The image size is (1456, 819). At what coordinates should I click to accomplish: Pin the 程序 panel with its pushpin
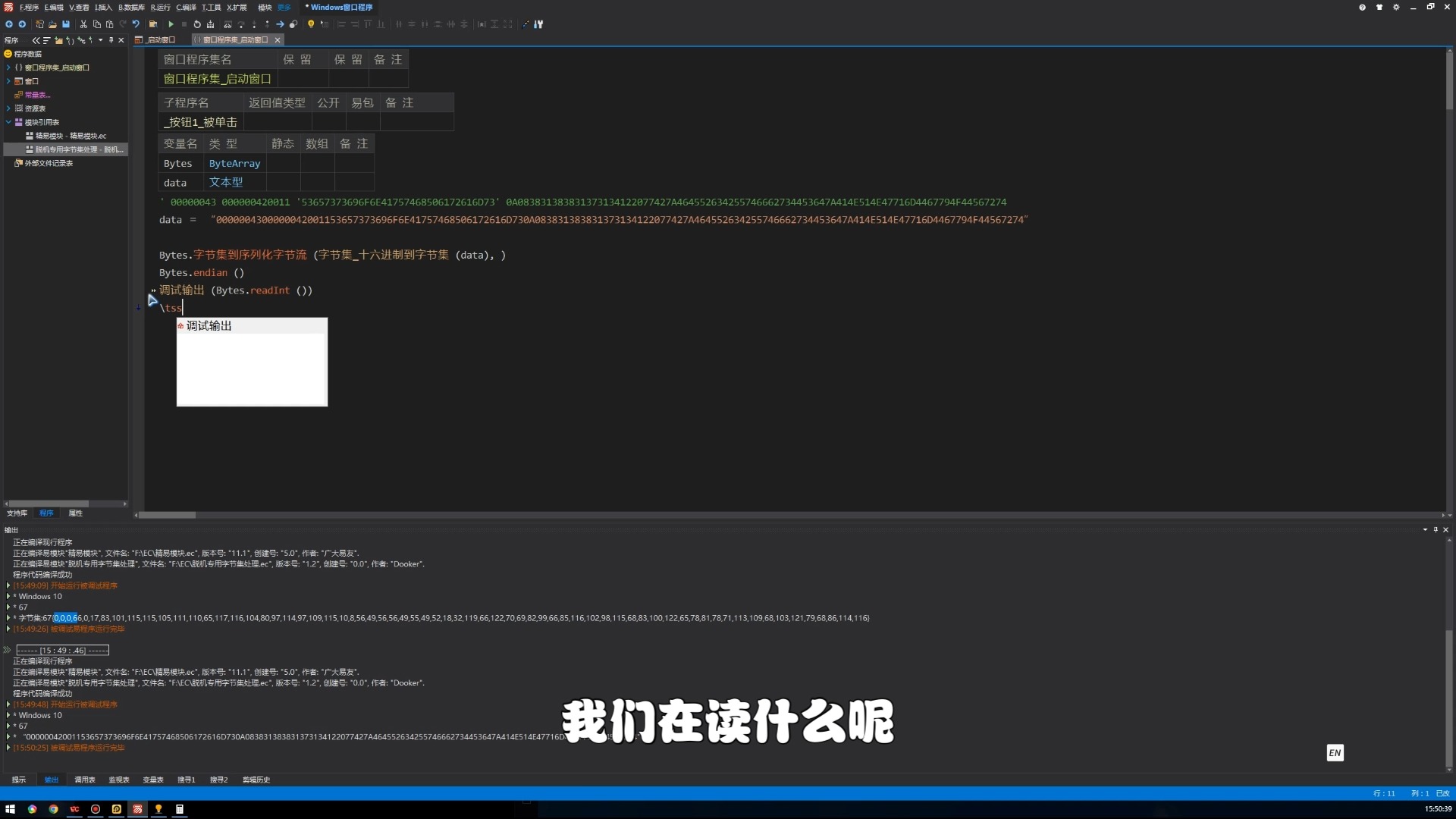point(111,40)
